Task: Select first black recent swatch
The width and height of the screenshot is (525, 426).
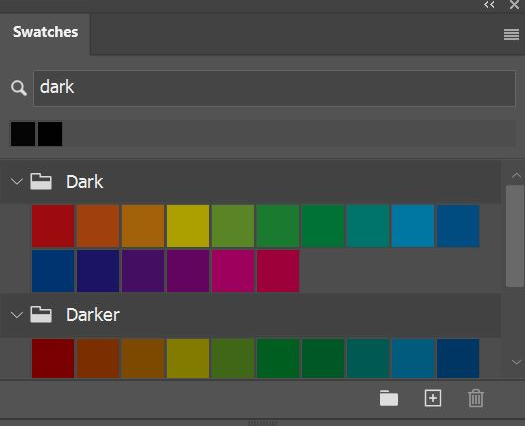Action: pyautogui.click(x=23, y=134)
